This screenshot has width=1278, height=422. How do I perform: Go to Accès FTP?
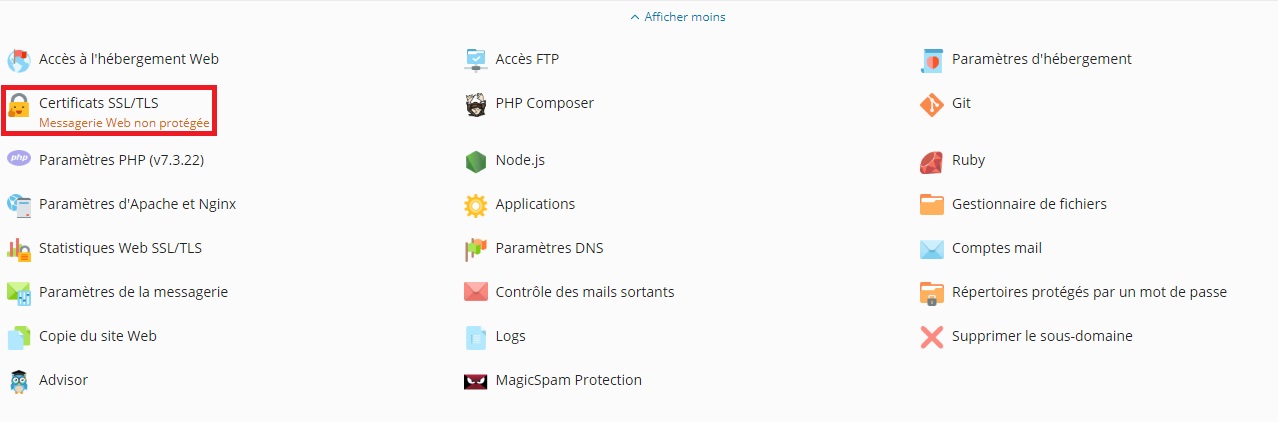point(527,59)
